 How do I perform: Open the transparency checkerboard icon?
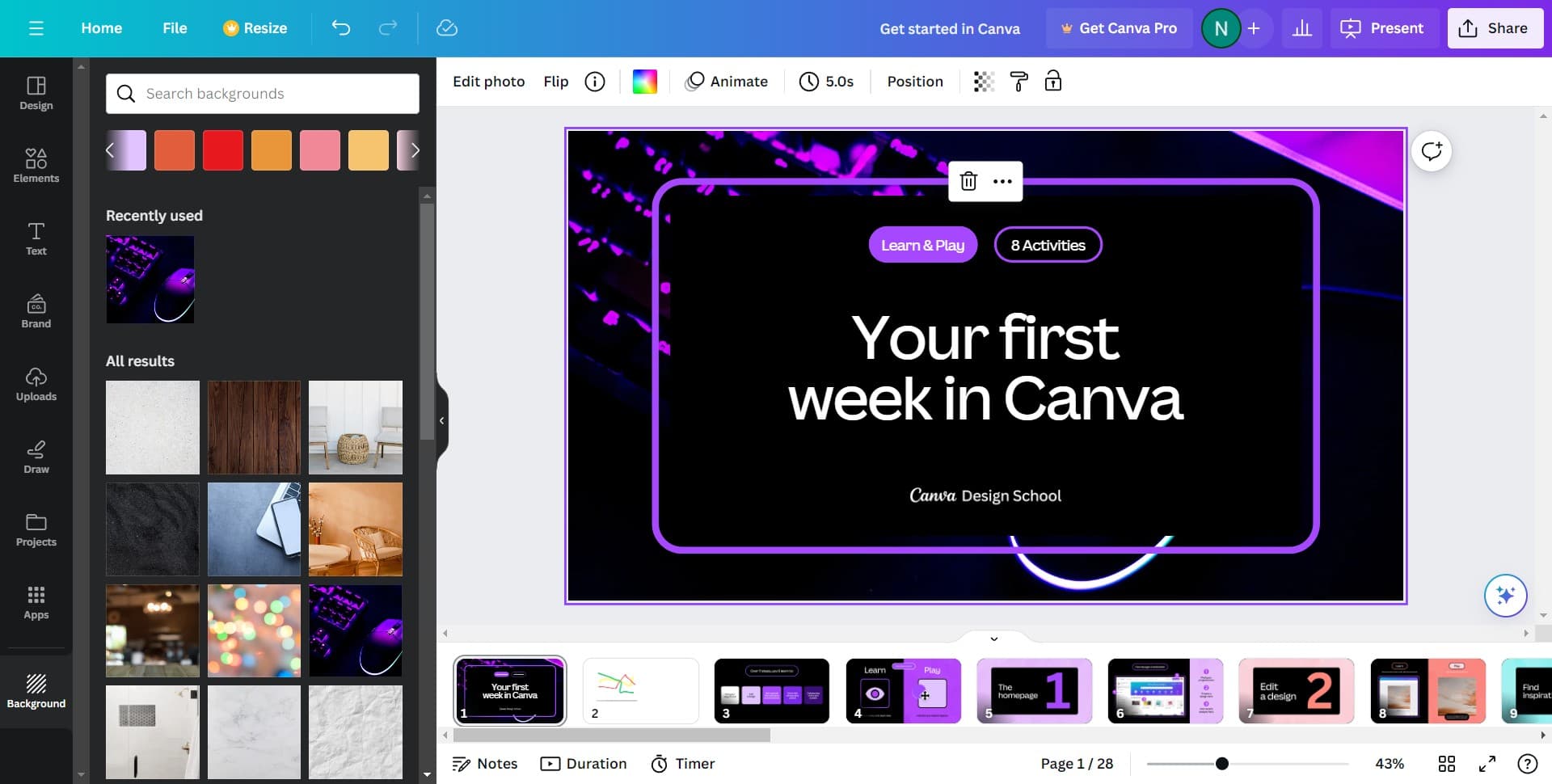tap(983, 82)
